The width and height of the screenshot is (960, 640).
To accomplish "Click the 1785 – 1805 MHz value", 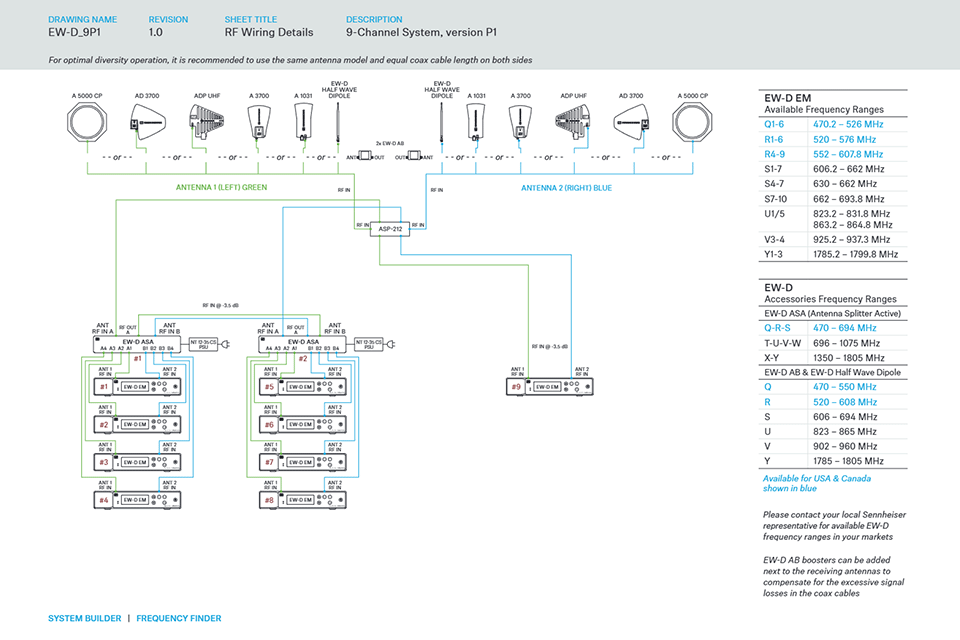I will [x=848, y=461].
